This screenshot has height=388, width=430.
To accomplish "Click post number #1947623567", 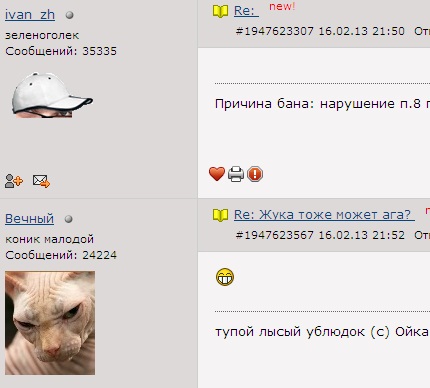I will tap(274, 235).
